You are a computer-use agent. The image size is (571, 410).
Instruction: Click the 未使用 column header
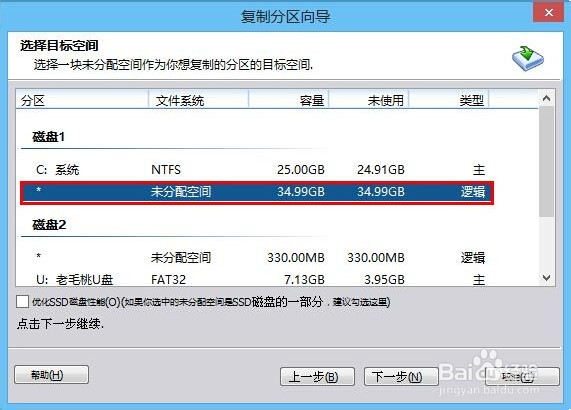pyautogui.click(x=369, y=100)
